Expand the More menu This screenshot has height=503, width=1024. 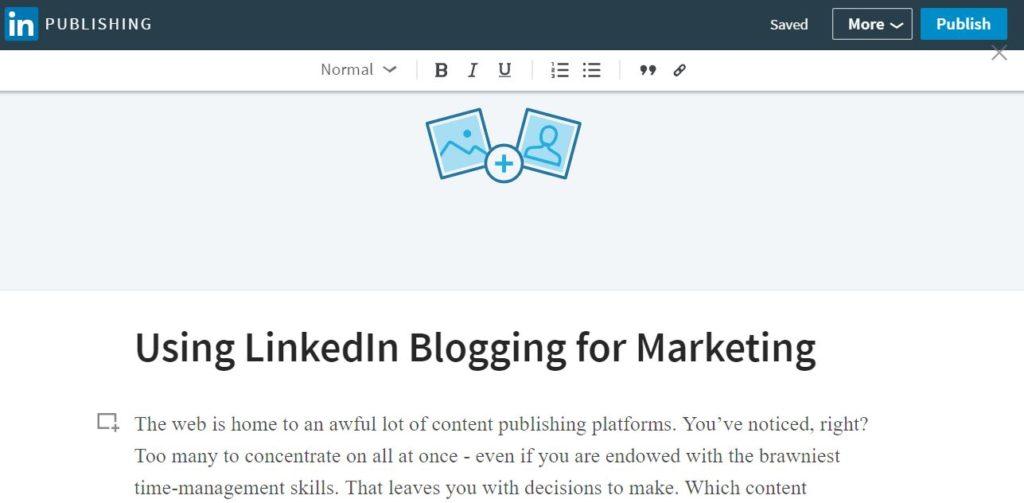(x=872, y=24)
